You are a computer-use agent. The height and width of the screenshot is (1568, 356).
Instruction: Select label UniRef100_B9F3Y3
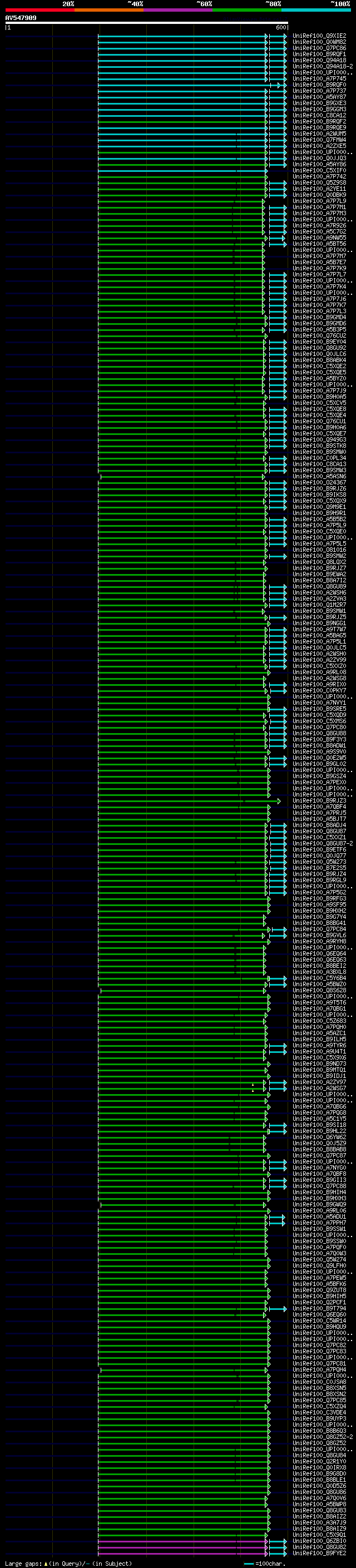pyautogui.click(x=319, y=739)
